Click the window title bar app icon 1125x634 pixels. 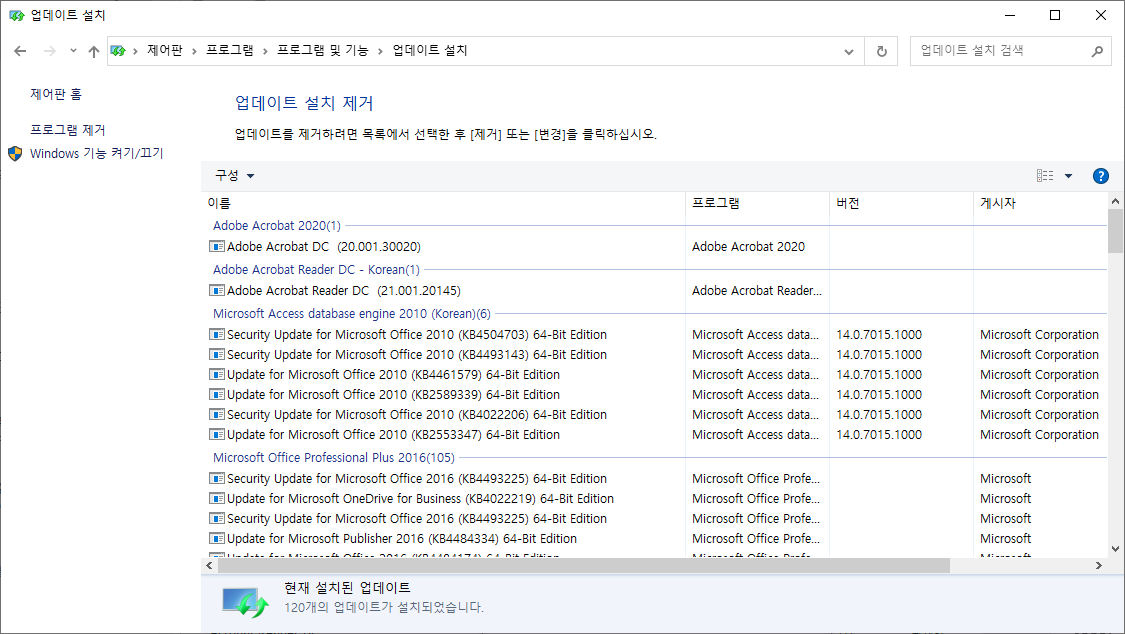pos(17,15)
